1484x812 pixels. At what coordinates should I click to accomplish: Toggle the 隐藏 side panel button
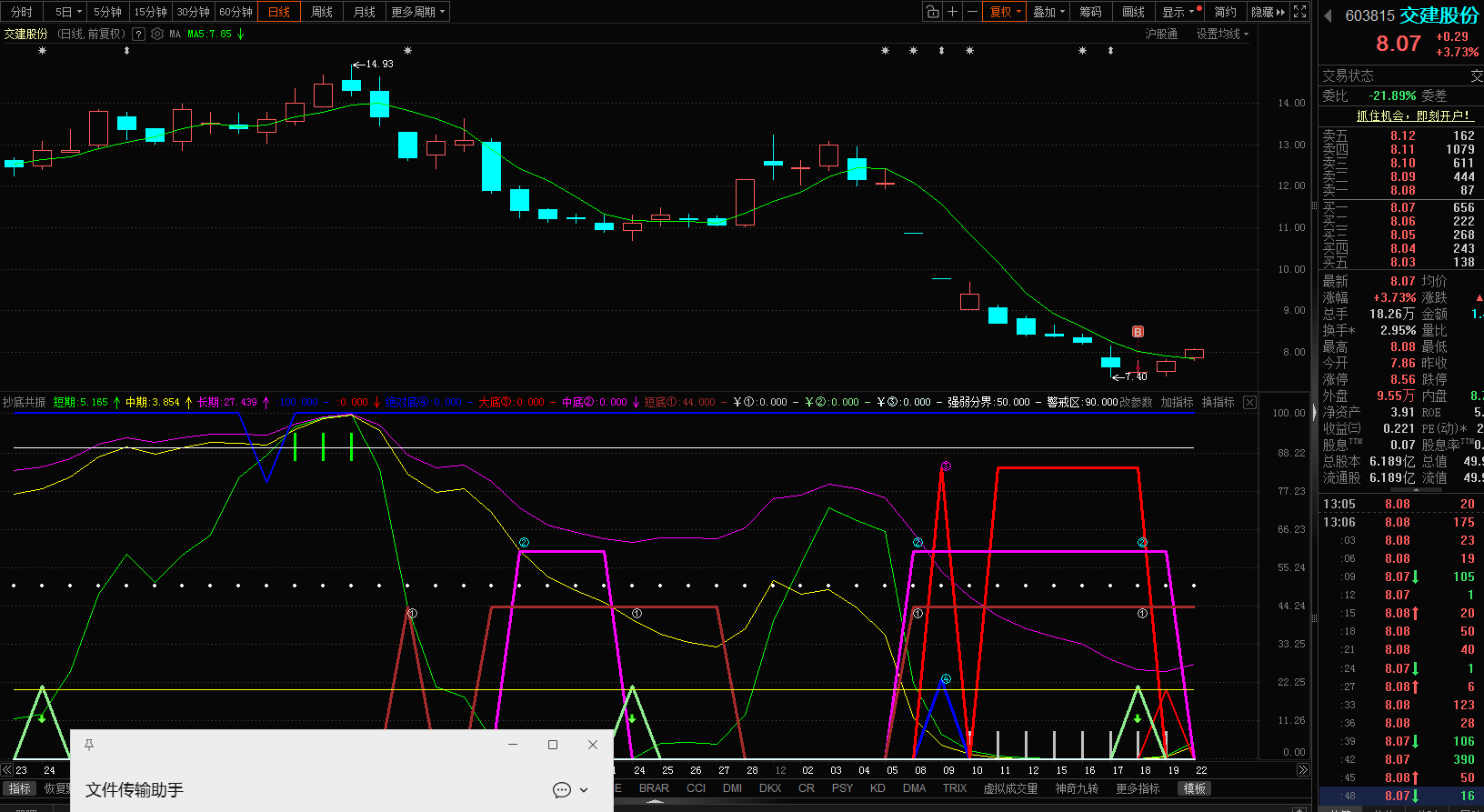pyautogui.click(x=1268, y=12)
